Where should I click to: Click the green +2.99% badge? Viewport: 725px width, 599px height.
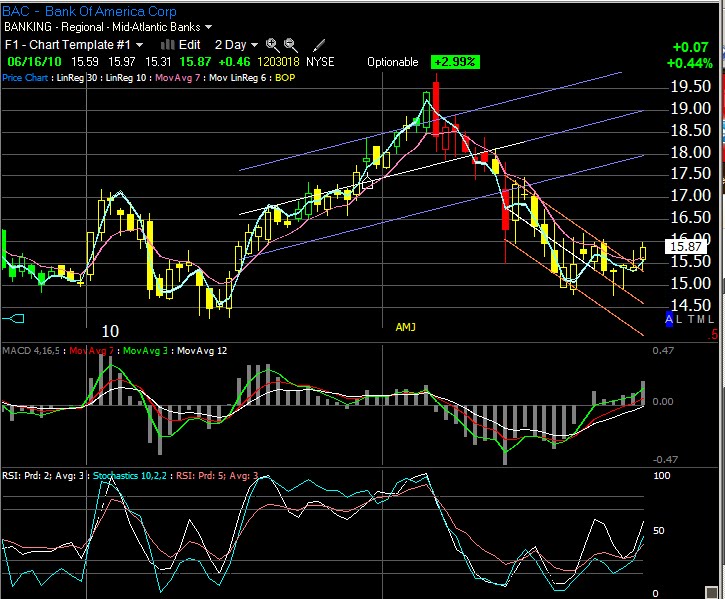tap(455, 62)
